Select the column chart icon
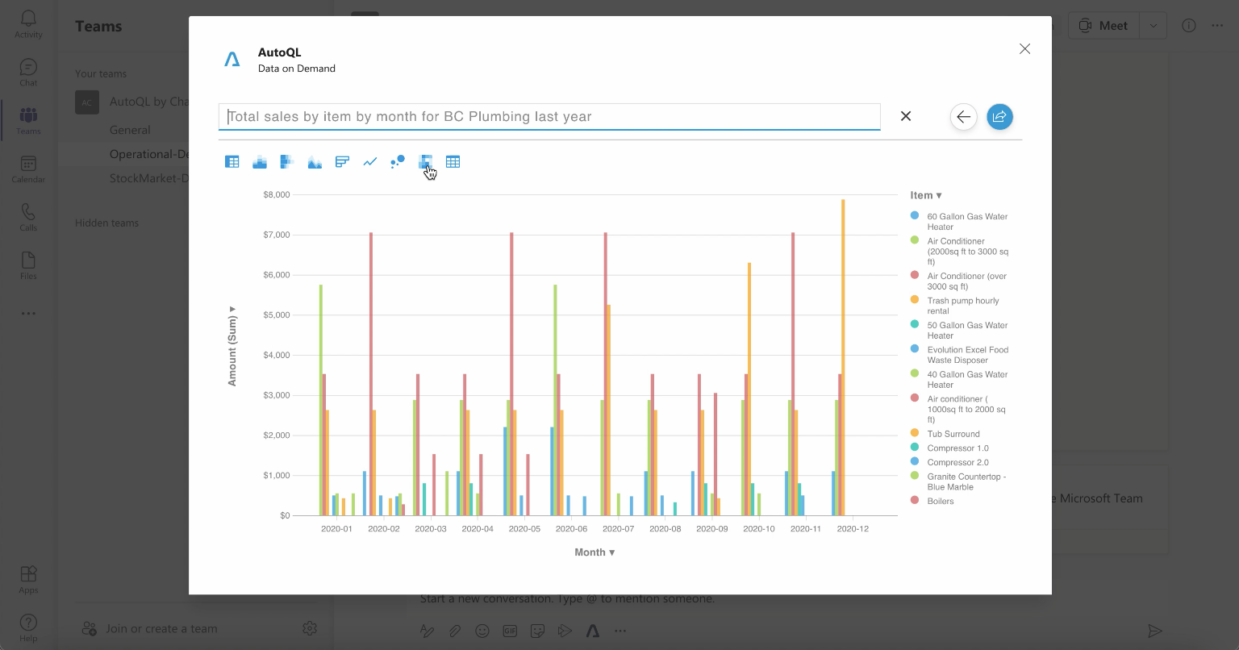Viewport: 1239px width, 650px height. [x=260, y=162]
